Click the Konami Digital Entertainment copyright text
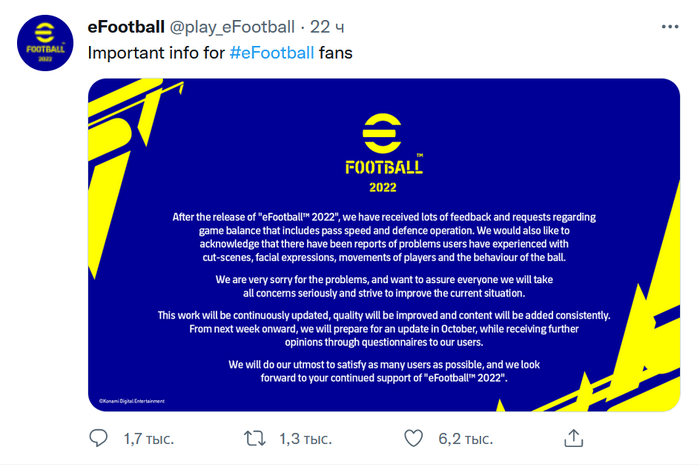 [131, 401]
